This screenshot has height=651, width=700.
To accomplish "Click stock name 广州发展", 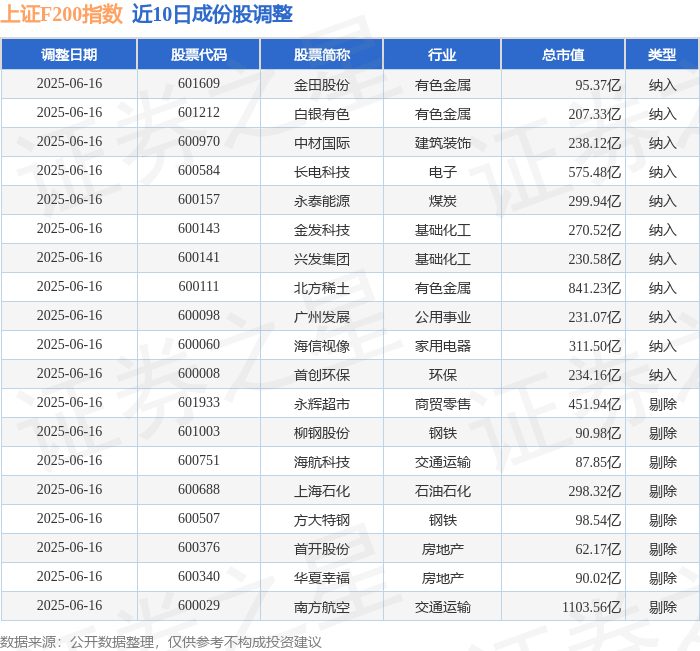I will pyautogui.click(x=321, y=317).
